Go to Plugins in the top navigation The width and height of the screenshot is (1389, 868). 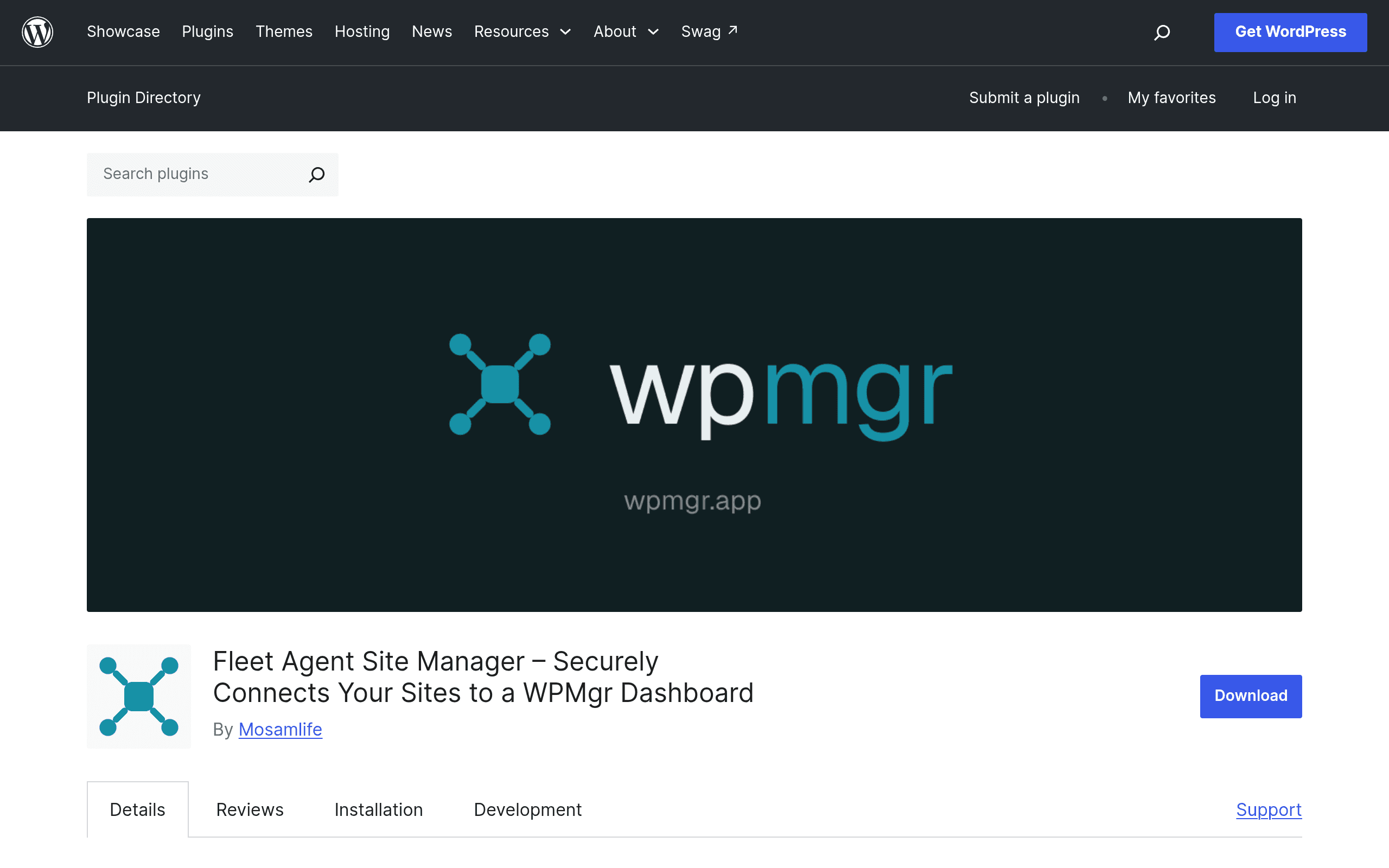pyautogui.click(x=207, y=31)
